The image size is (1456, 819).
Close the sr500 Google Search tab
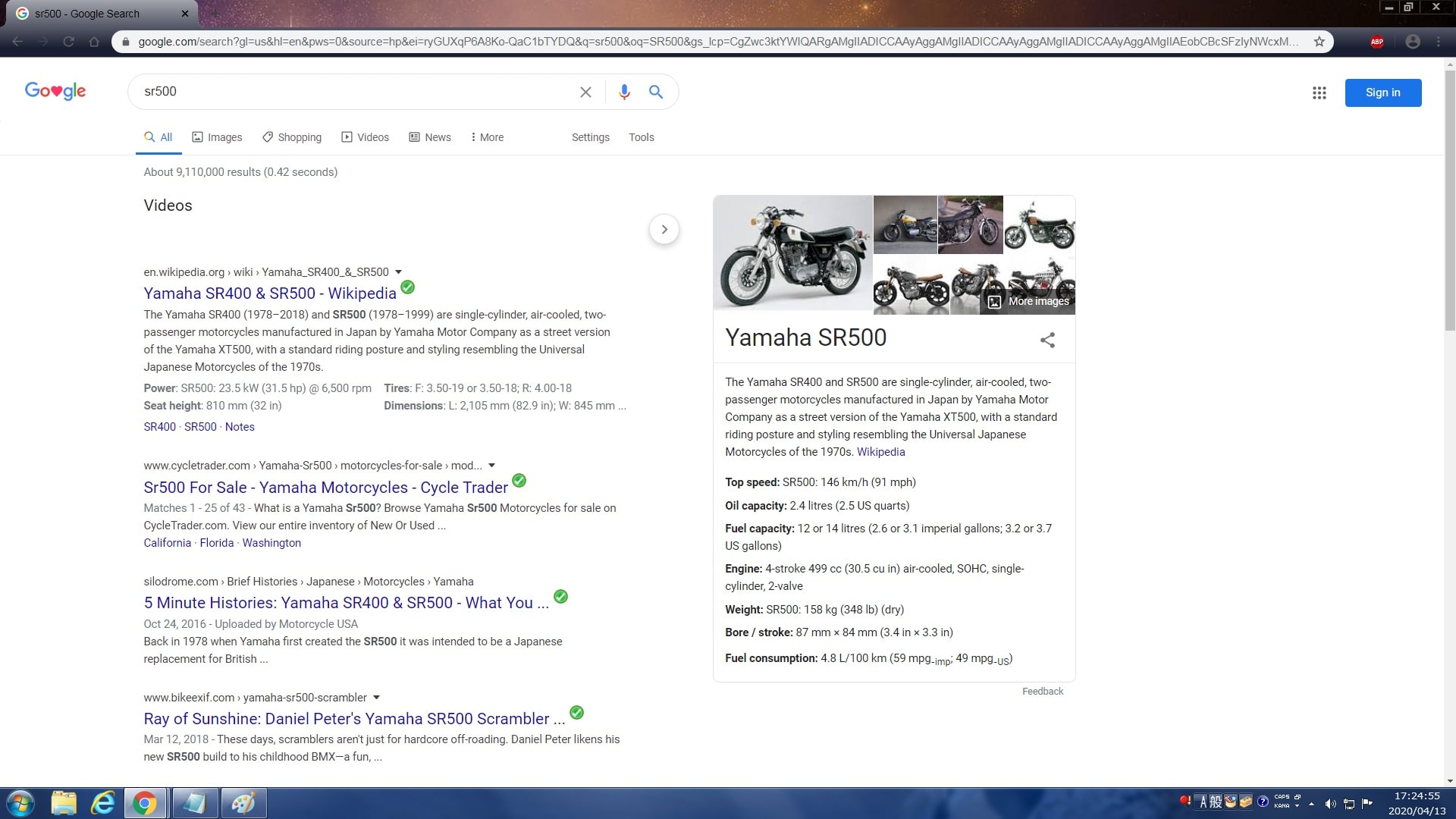click(x=185, y=14)
